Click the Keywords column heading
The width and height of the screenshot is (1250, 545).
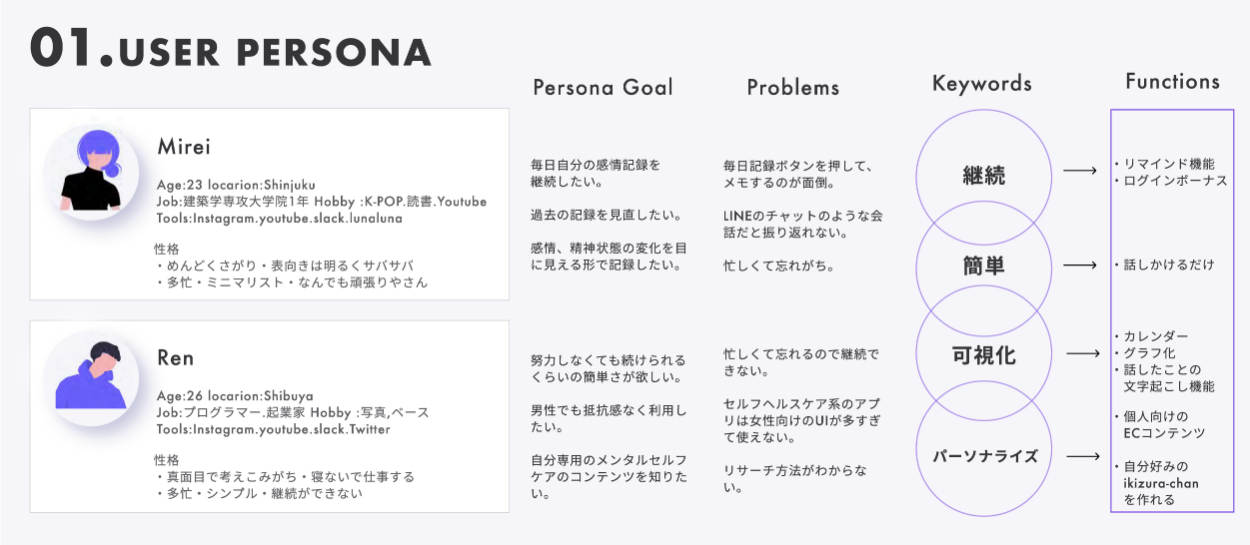[982, 83]
